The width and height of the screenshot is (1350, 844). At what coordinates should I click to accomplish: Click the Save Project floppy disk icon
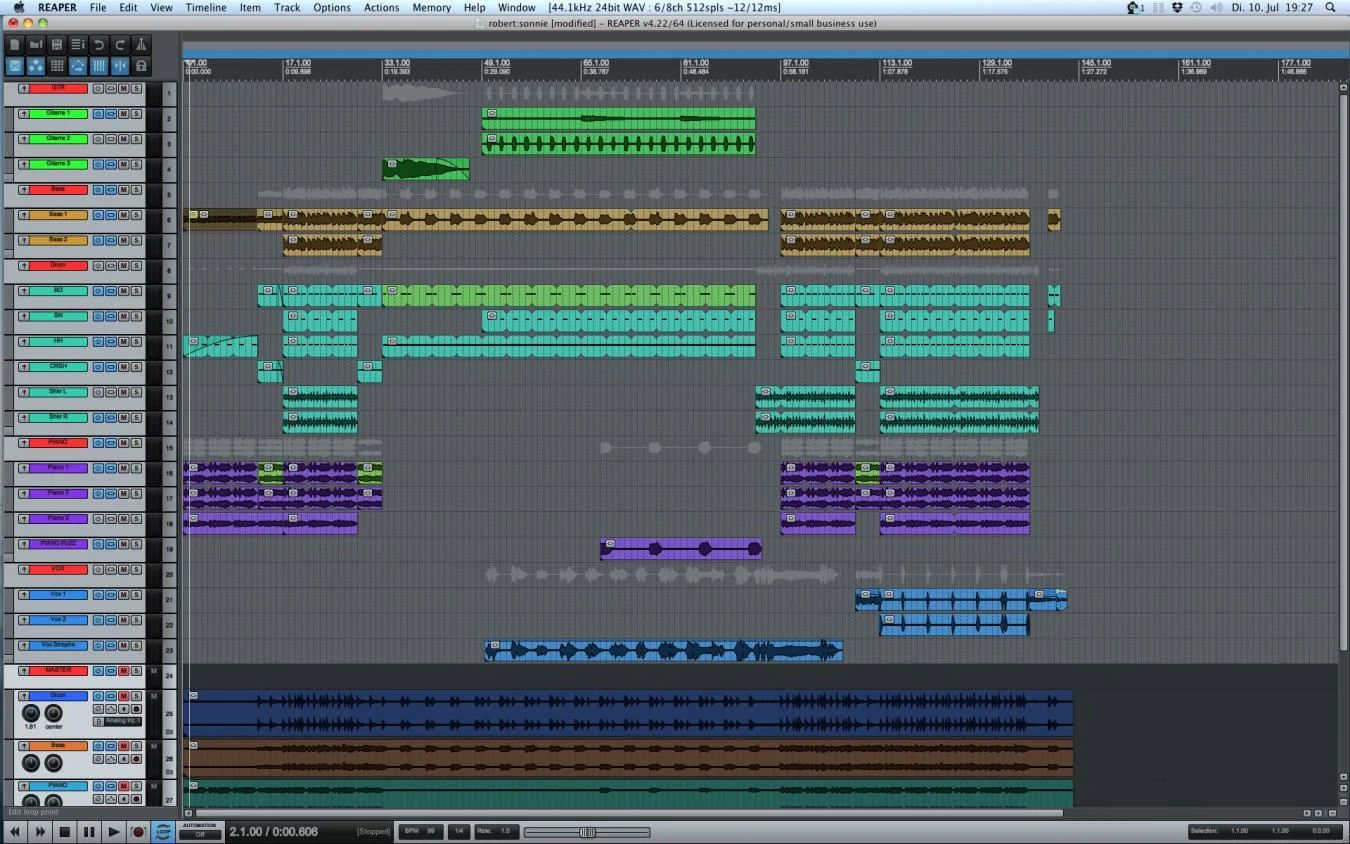coord(56,44)
